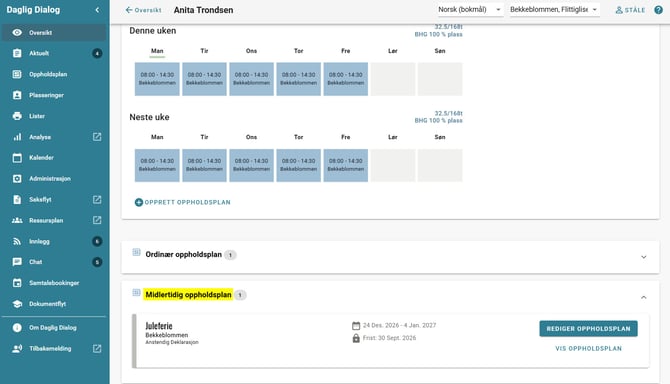670x384 pixels.
Task: Select Lister in sidebar menu
Action: pos(54,116)
